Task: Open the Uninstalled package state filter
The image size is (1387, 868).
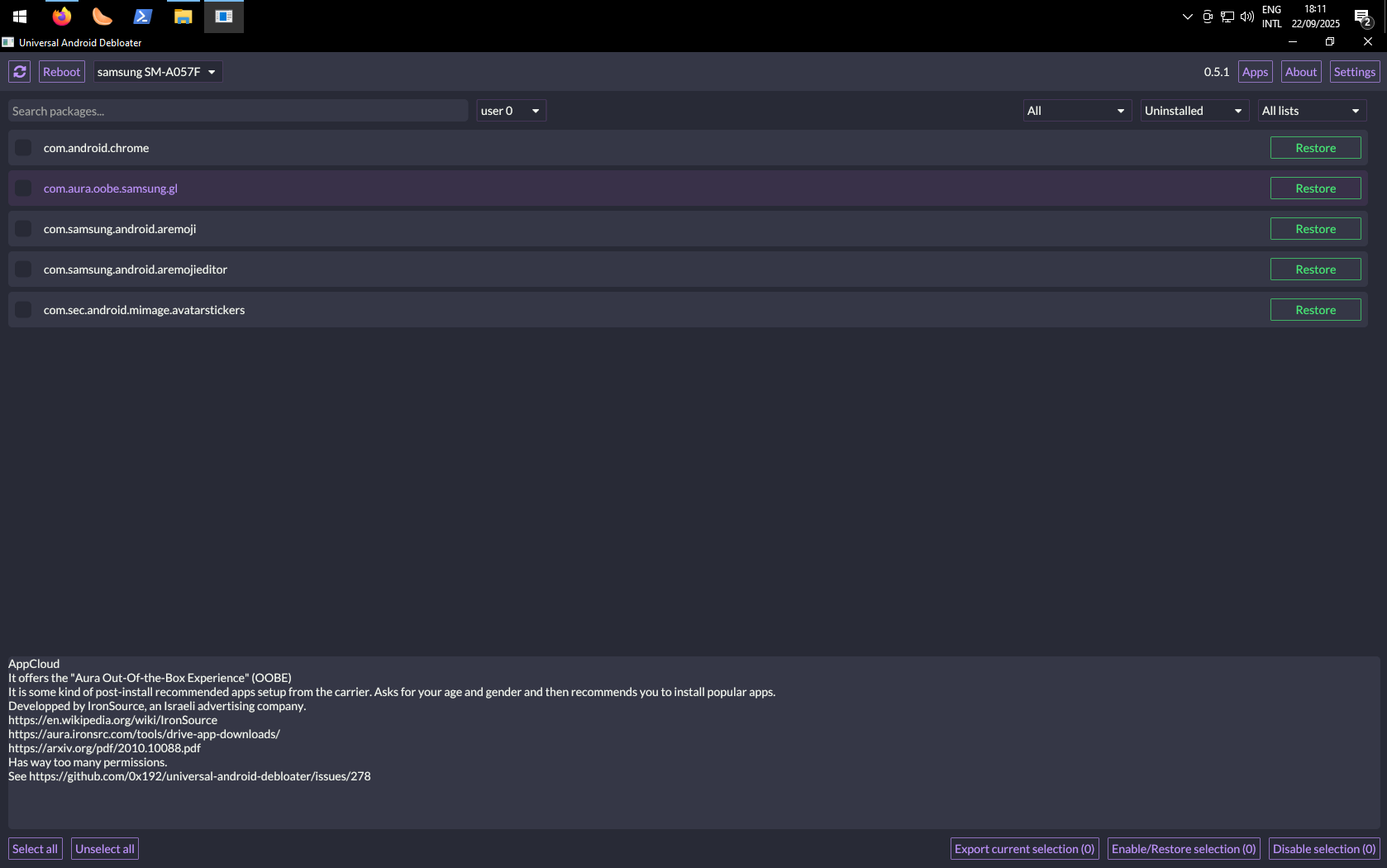Action: (x=1194, y=111)
